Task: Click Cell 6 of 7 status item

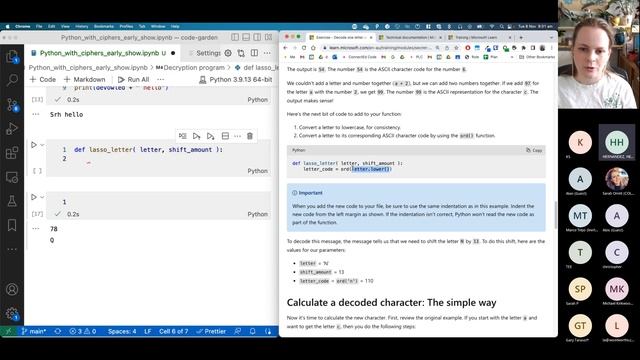Action: (x=173, y=331)
